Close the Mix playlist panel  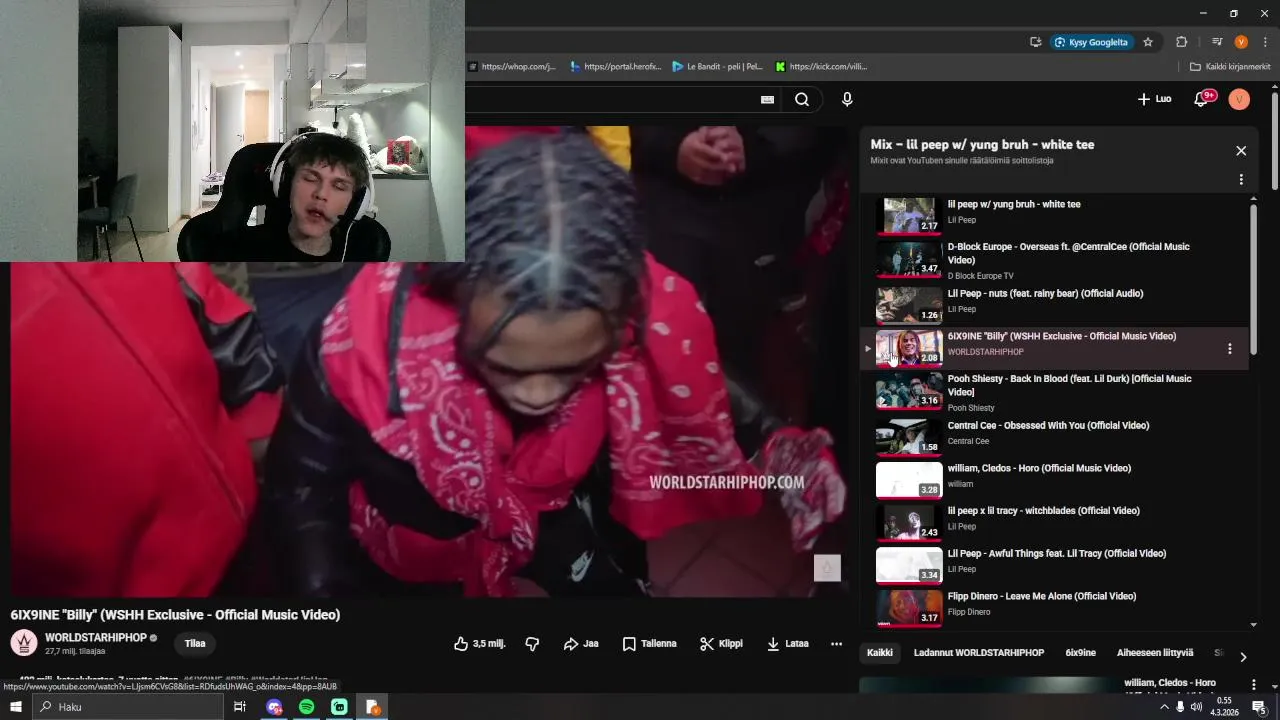[1241, 151]
